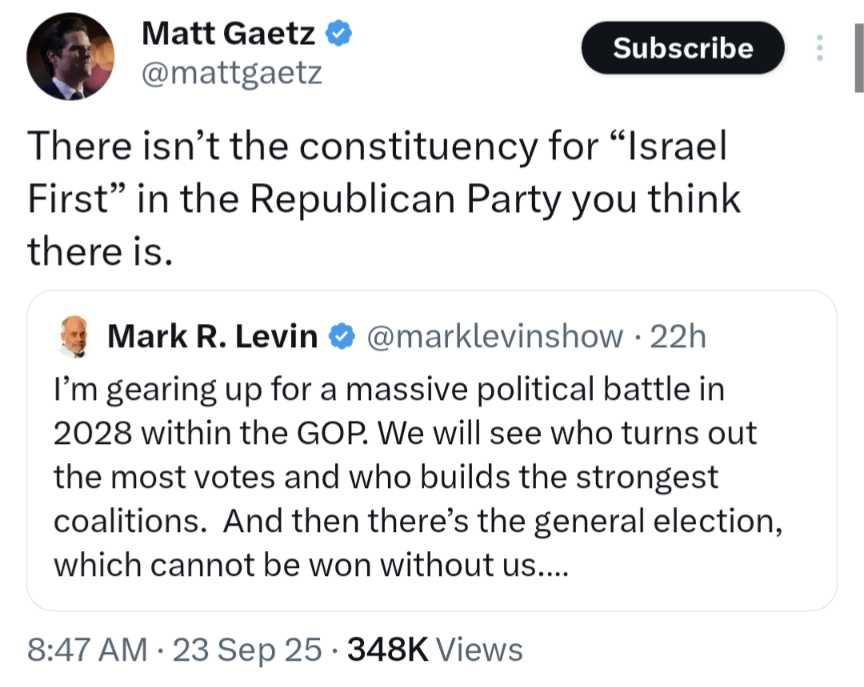This screenshot has width=864, height=687.
Task: View the 348K Views count
Action: pyautogui.click(x=435, y=649)
